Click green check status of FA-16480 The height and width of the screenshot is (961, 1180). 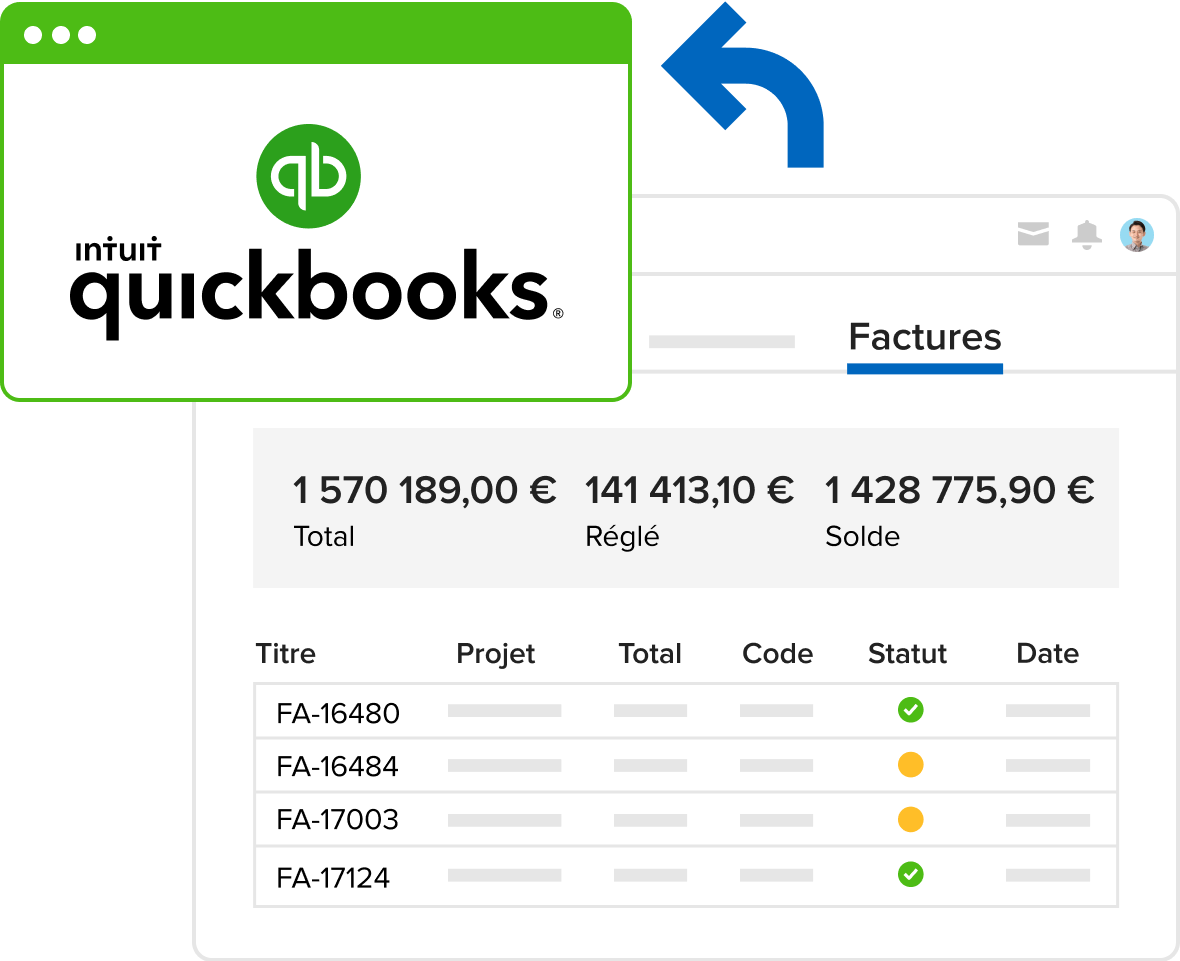click(910, 710)
